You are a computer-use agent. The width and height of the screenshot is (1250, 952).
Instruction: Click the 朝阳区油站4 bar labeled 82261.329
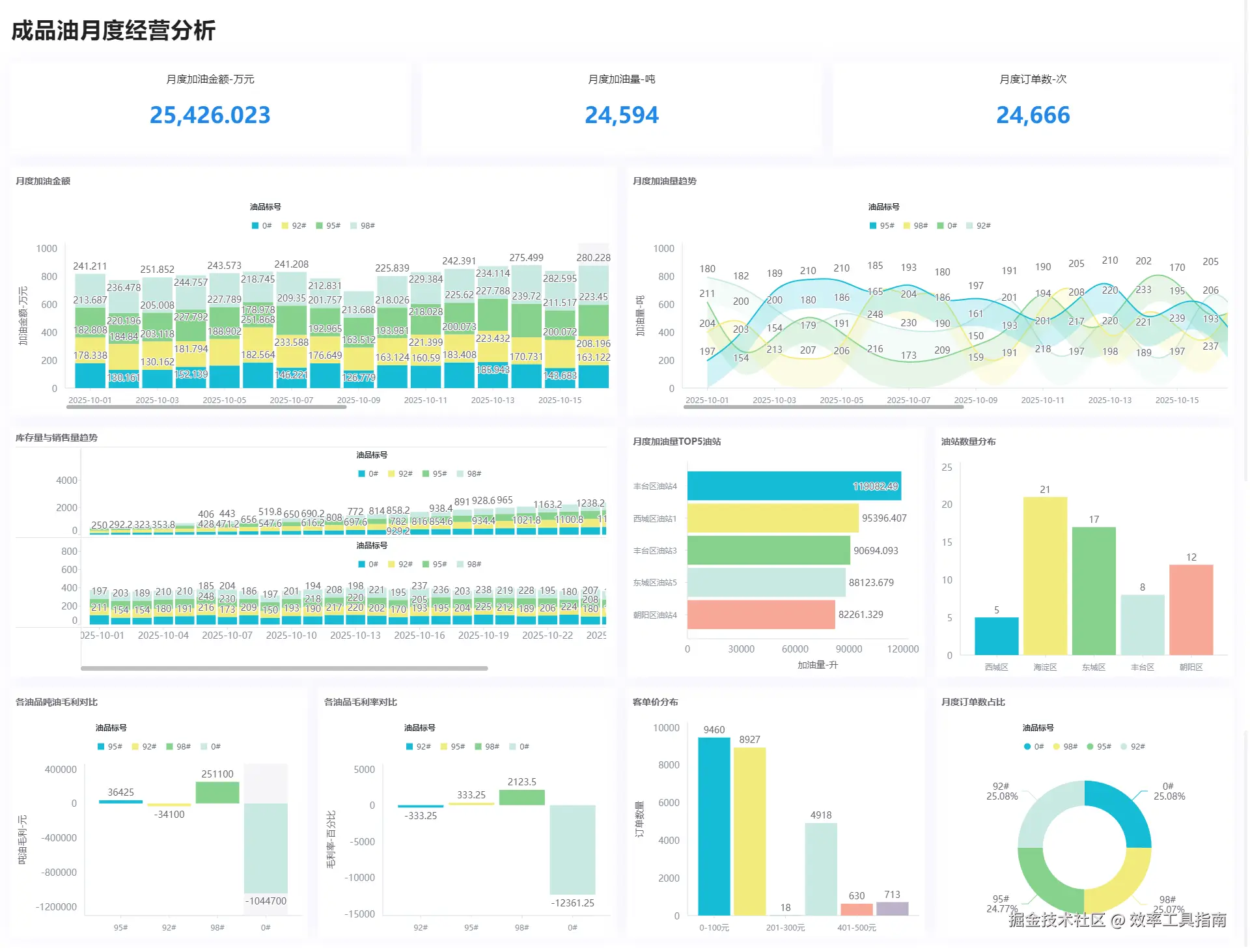tap(760, 615)
